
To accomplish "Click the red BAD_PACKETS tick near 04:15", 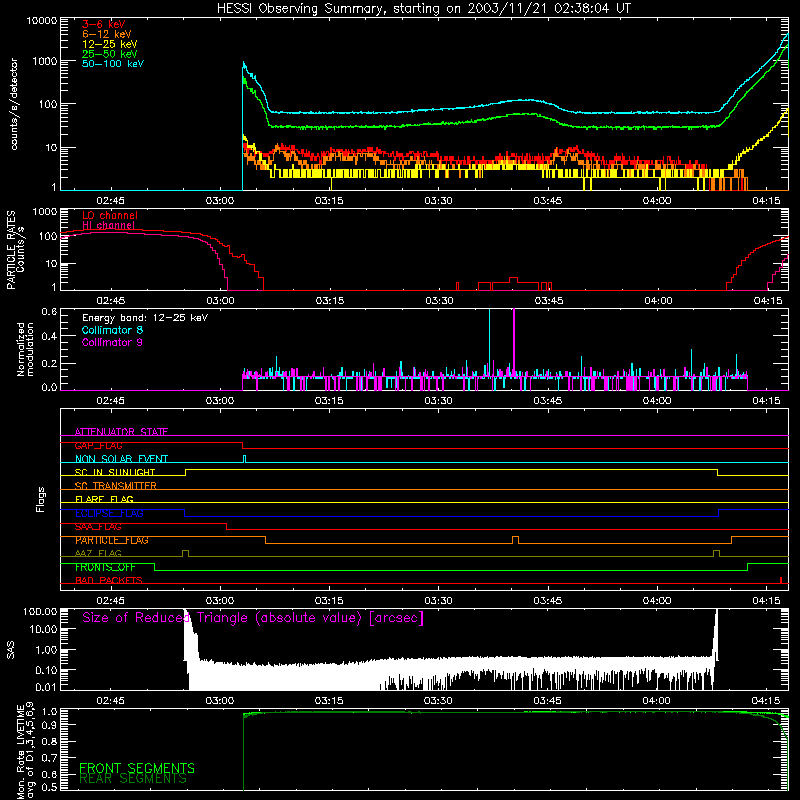I will coord(781,580).
